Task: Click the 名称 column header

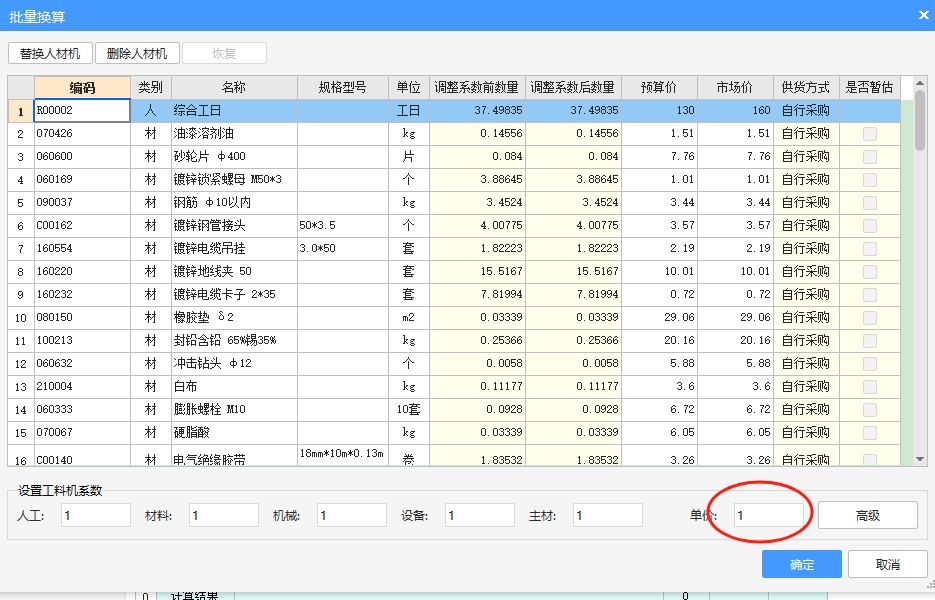Action: tap(234, 88)
